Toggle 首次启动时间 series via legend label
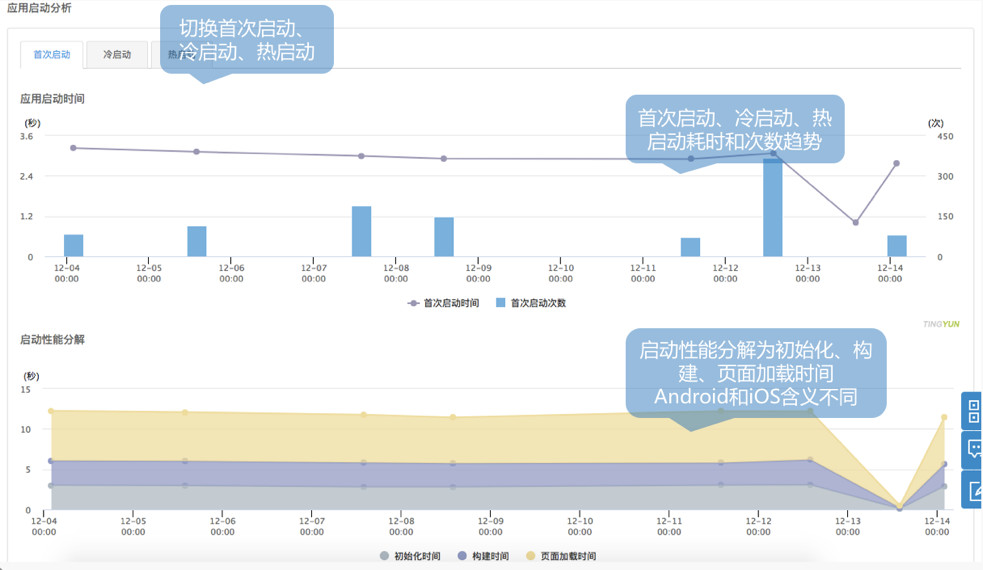The height and width of the screenshot is (570, 983). 451,303
